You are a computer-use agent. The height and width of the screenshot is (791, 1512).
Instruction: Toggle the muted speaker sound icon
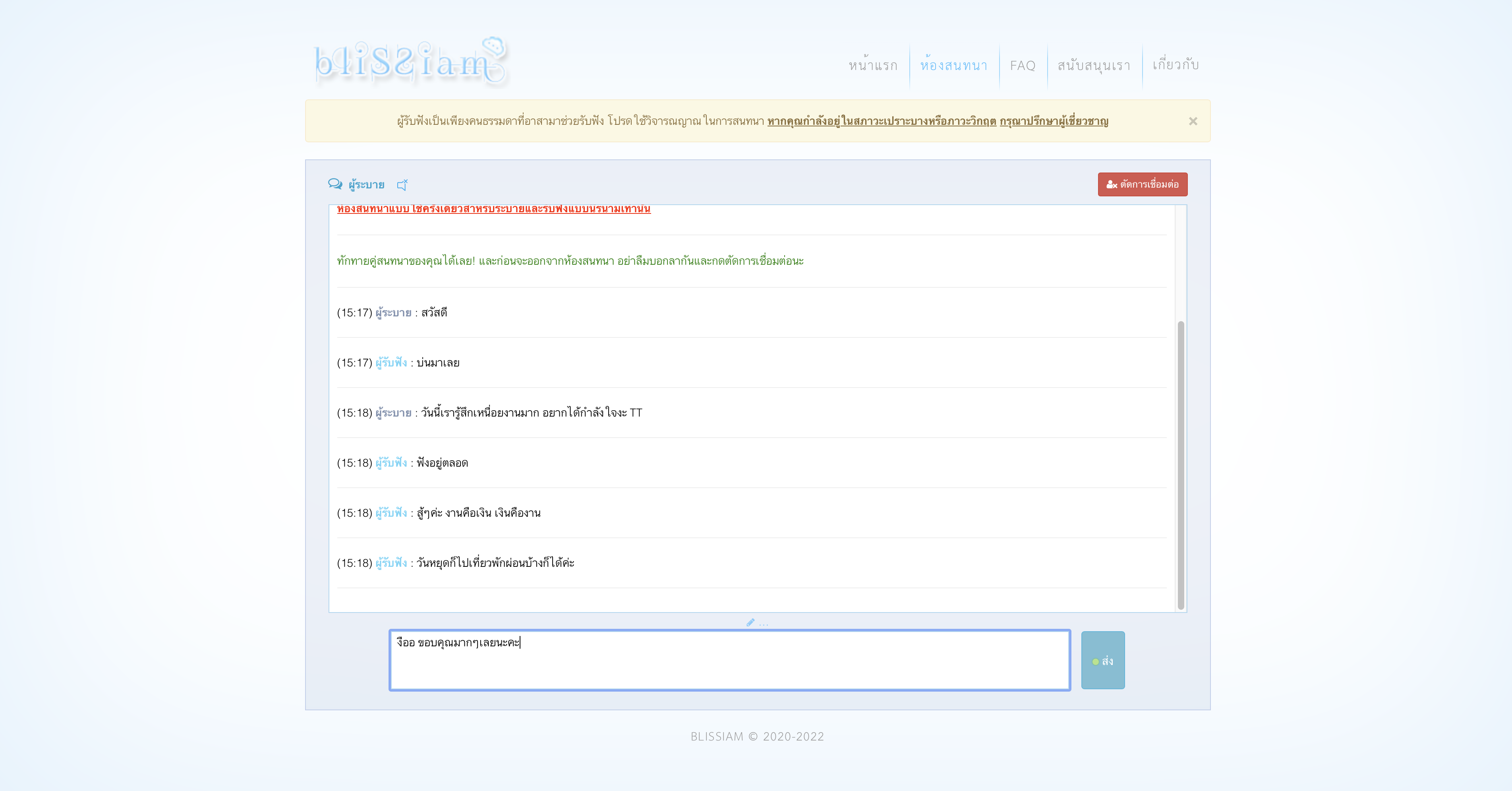402,185
